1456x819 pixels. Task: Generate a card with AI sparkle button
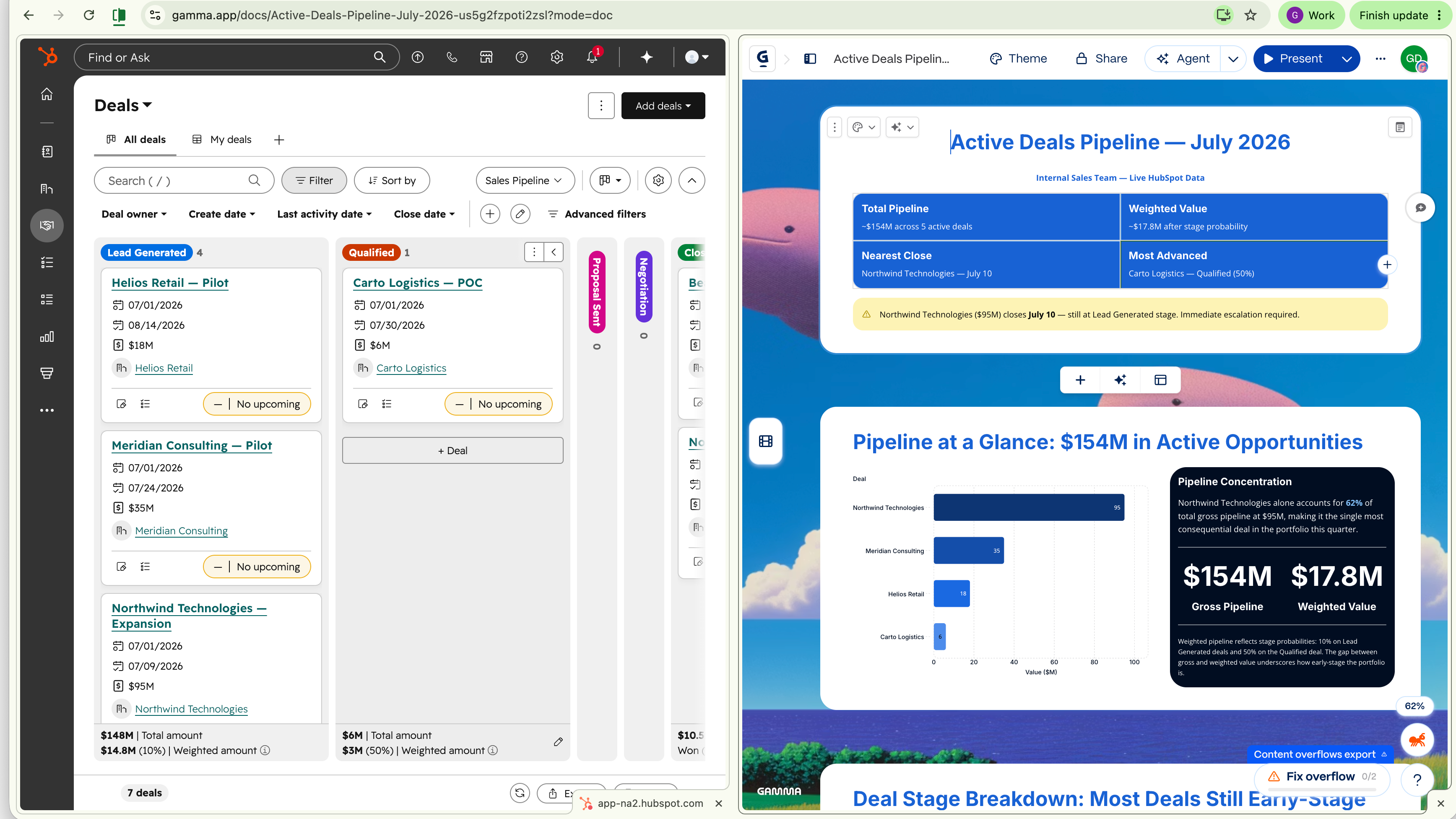tap(1120, 380)
